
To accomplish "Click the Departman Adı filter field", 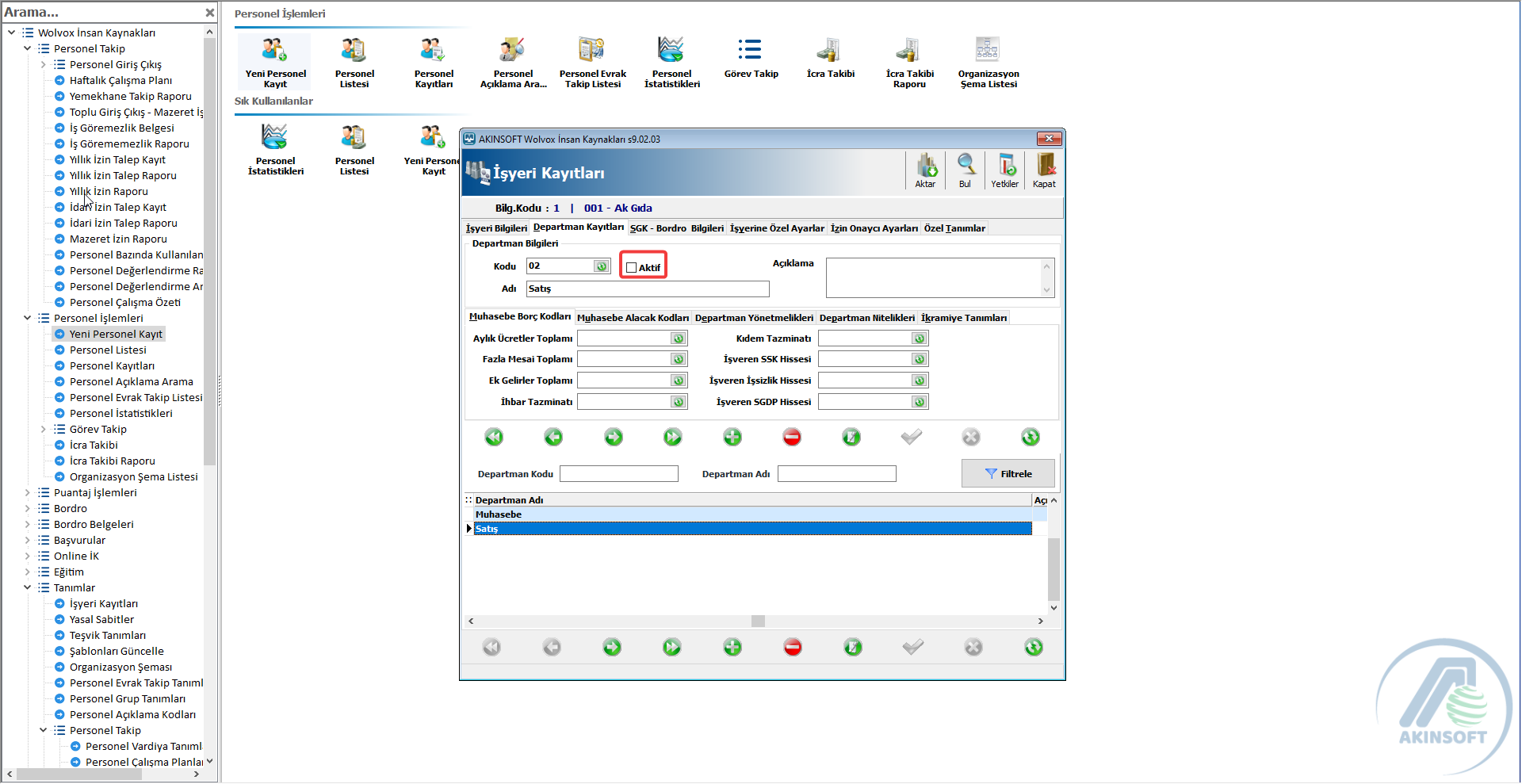I will point(837,474).
